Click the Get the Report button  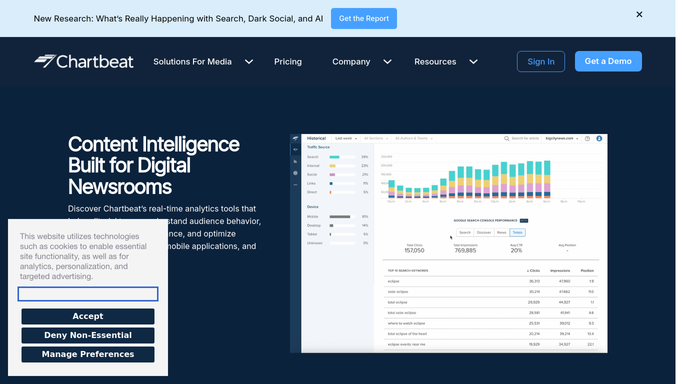[x=364, y=18]
